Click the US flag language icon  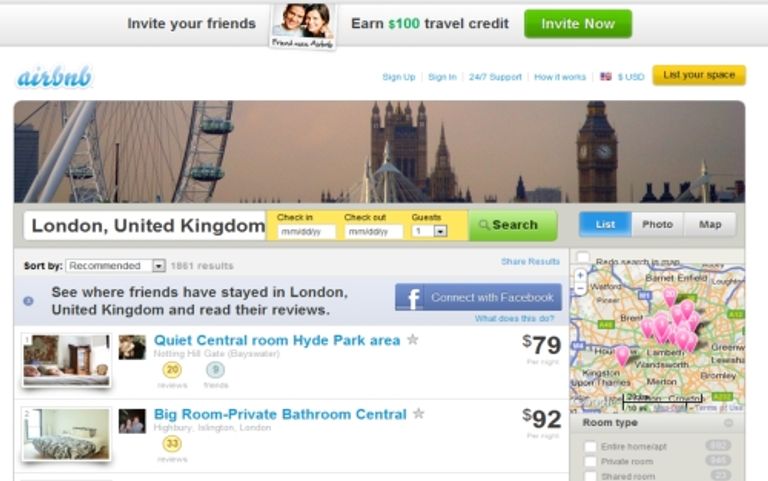(606, 76)
